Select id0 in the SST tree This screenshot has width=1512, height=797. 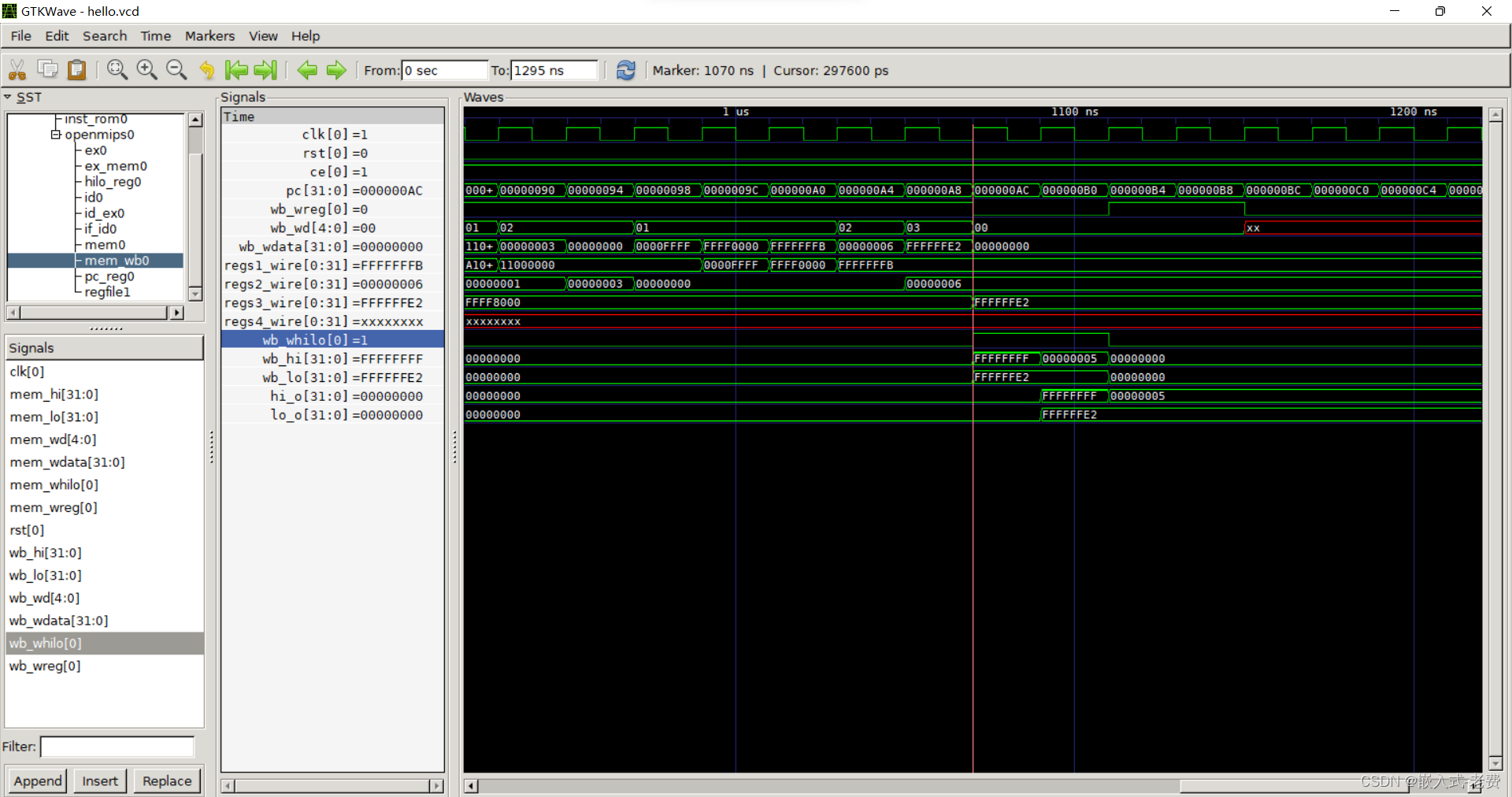pos(94,198)
